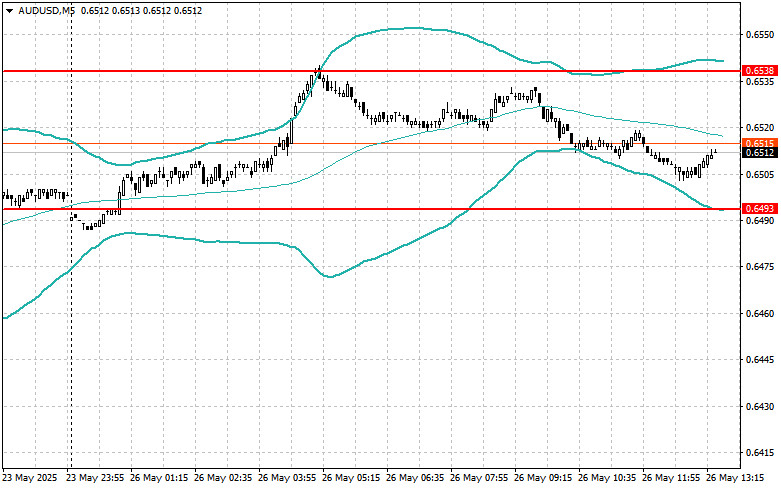This screenshot has height=489, width=781.
Task: Click the 0.6430 price scale value
Action: click(760, 407)
